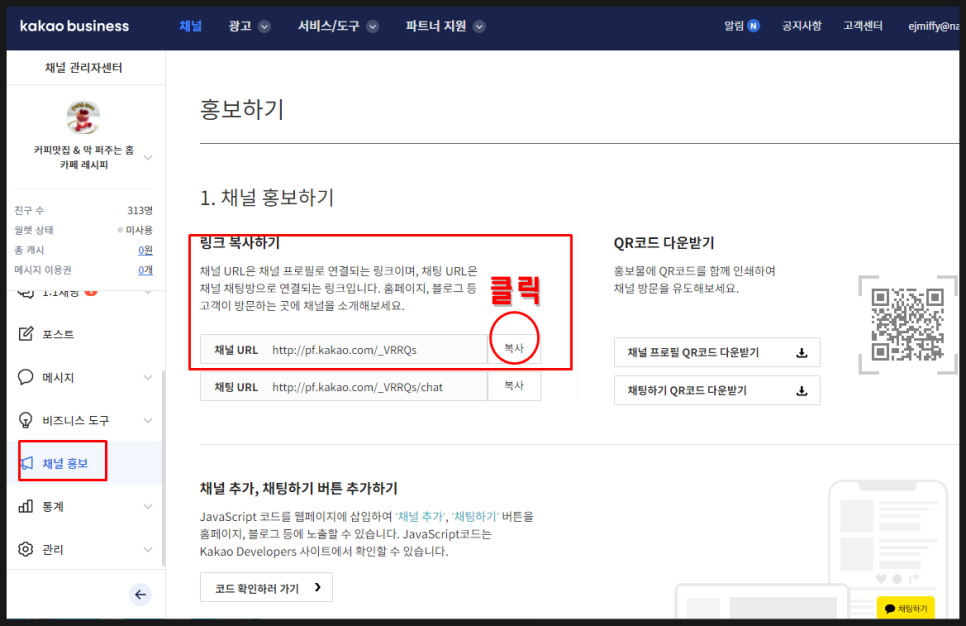
Task: Expand the 관리 sidebar section
Action: point(148,549)
